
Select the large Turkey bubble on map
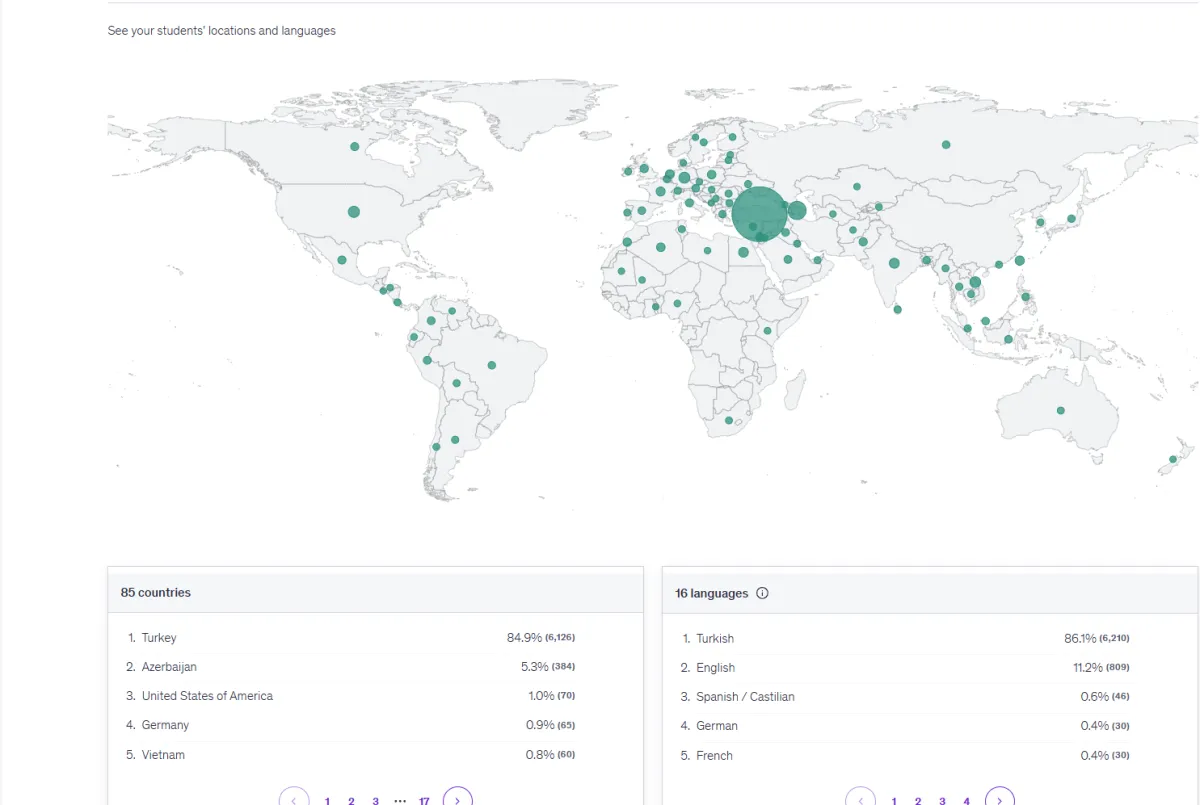coord(760,214)
